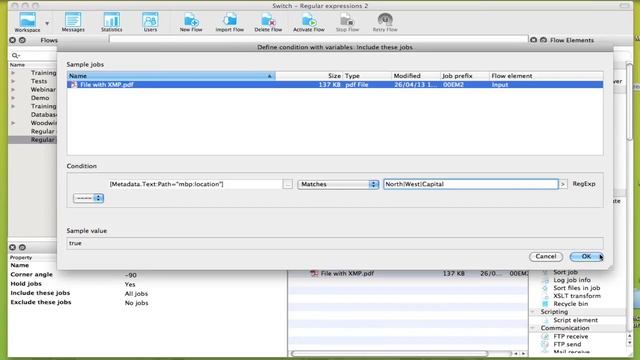Viewport: 640px width, 360px height.
Task: Collapse the Communication category
Action: (x=533, y=328)
